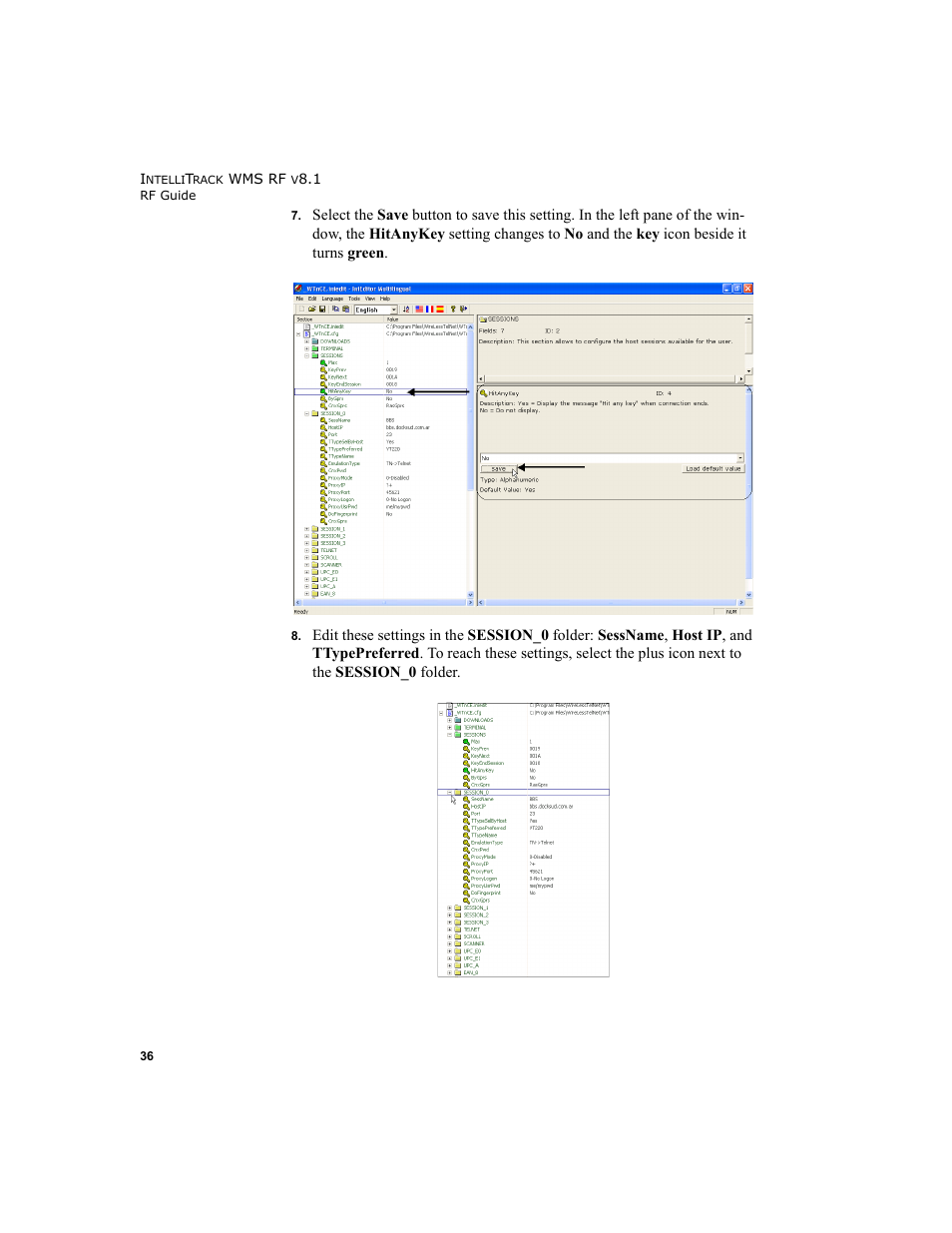Click the Value column header
The image size is (952, 1233).
(429, 319)
